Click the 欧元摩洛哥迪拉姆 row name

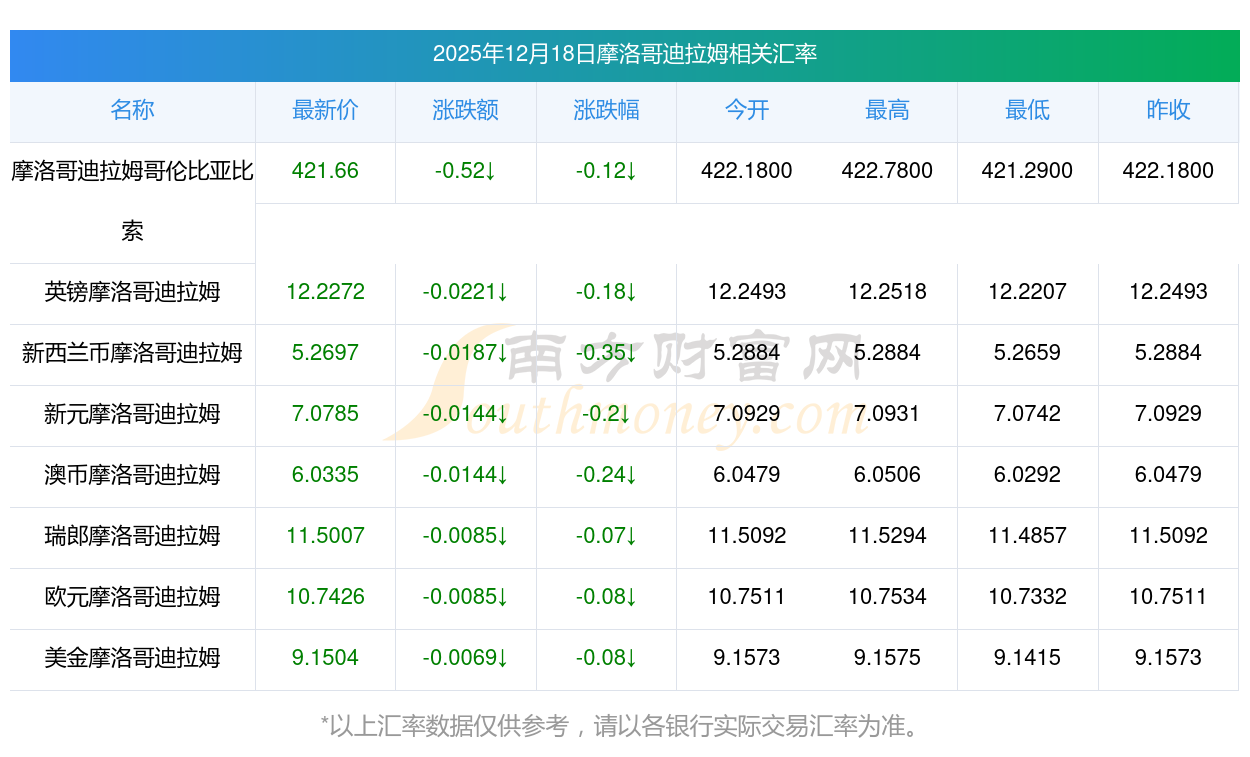pyautogui.click(x=132, y=597)
